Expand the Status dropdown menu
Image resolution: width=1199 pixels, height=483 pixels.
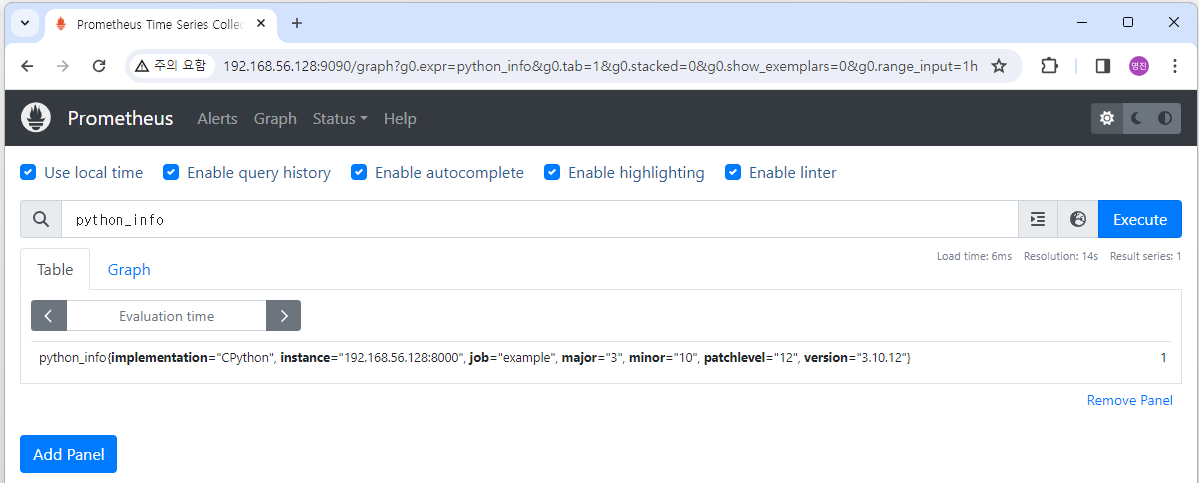[340, 118]
